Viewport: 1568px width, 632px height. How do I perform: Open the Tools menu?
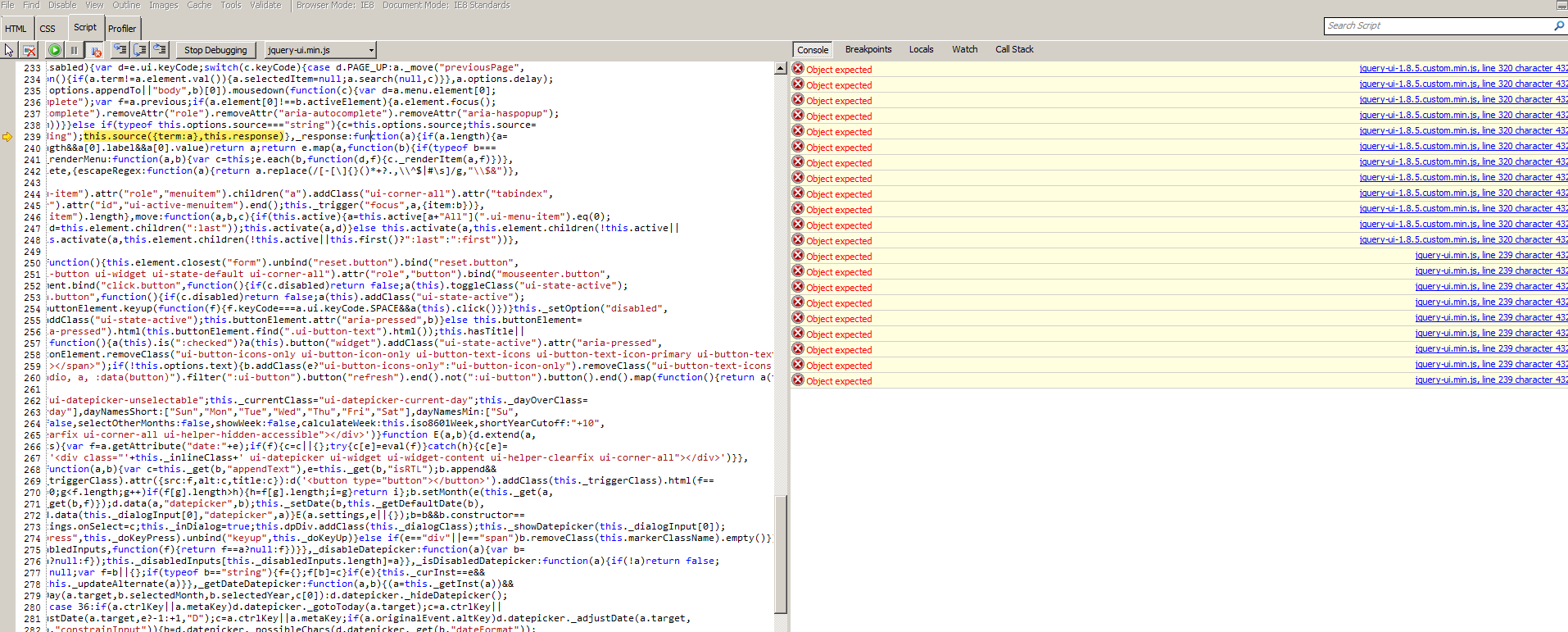[231, 5]
